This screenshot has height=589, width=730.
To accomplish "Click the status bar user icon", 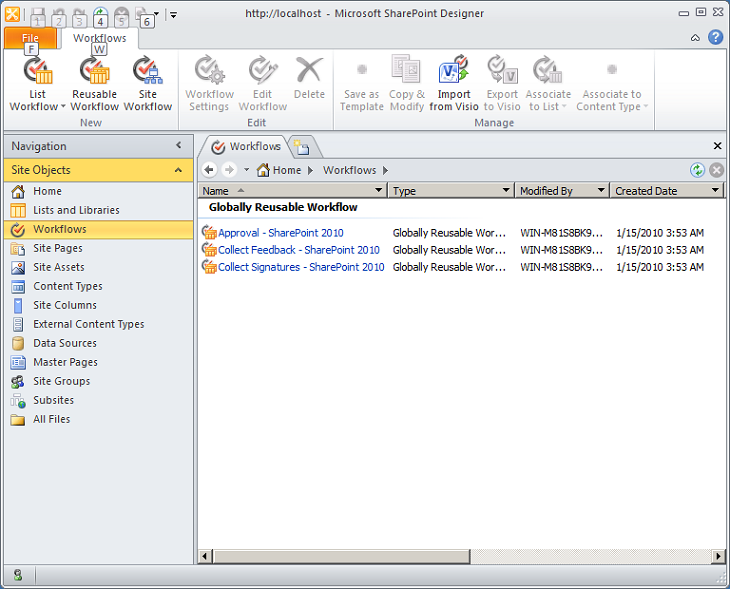I will [x=18, y=575].
